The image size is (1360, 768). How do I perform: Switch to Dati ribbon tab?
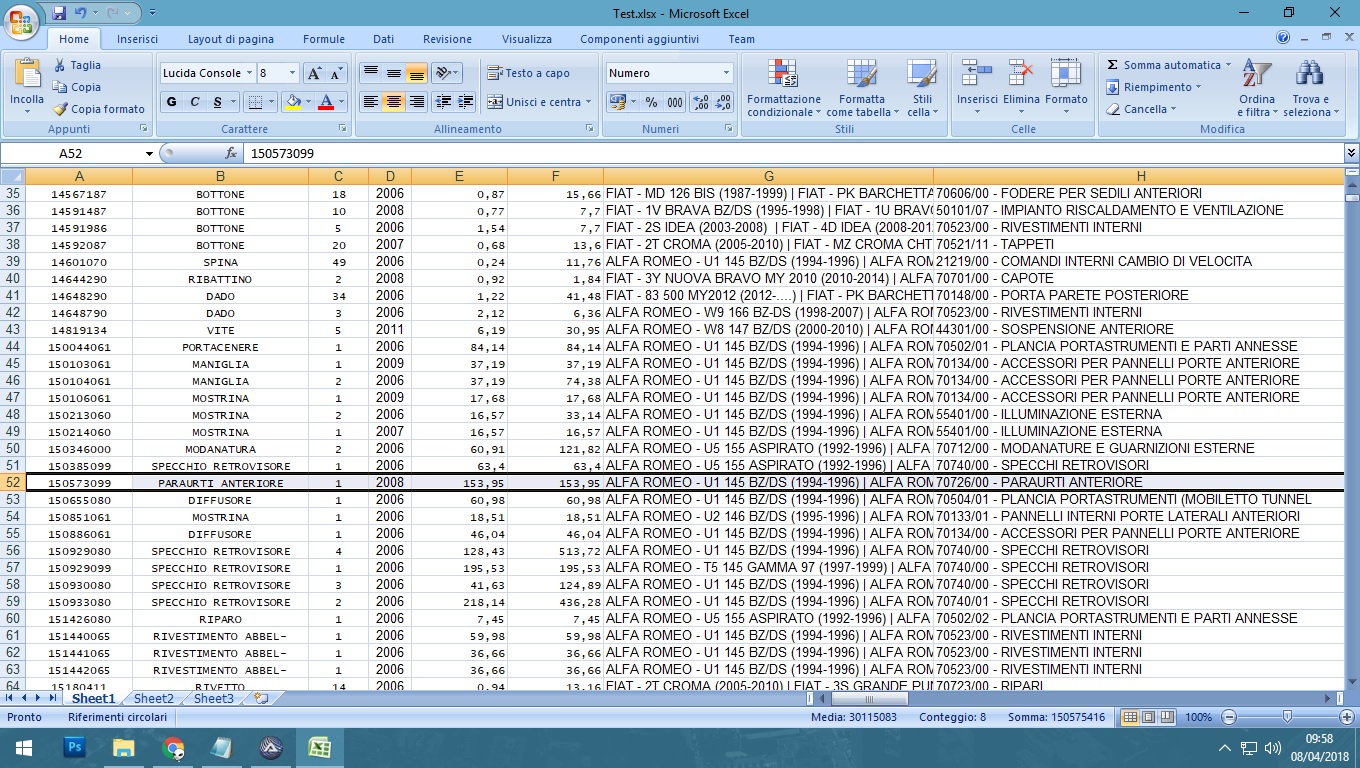point(383,39)
